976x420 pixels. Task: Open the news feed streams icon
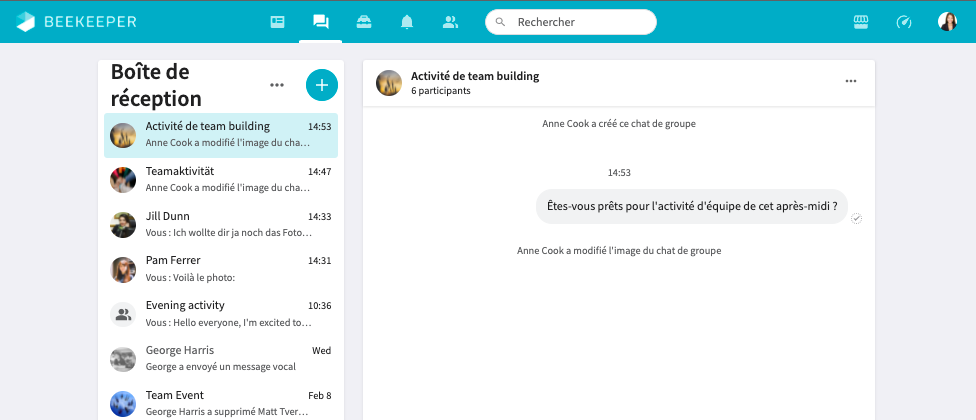click(x=278, y=22)
